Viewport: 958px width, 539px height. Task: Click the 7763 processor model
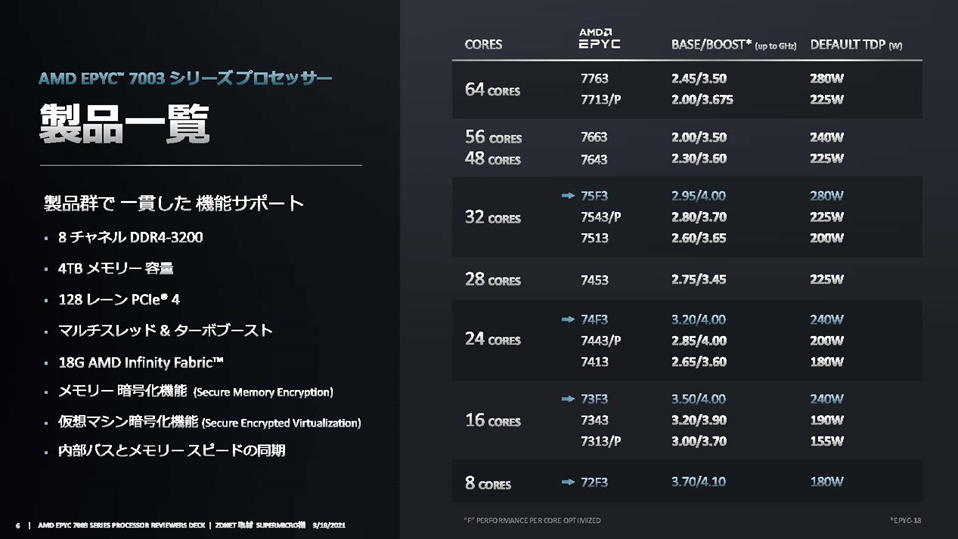594,78
